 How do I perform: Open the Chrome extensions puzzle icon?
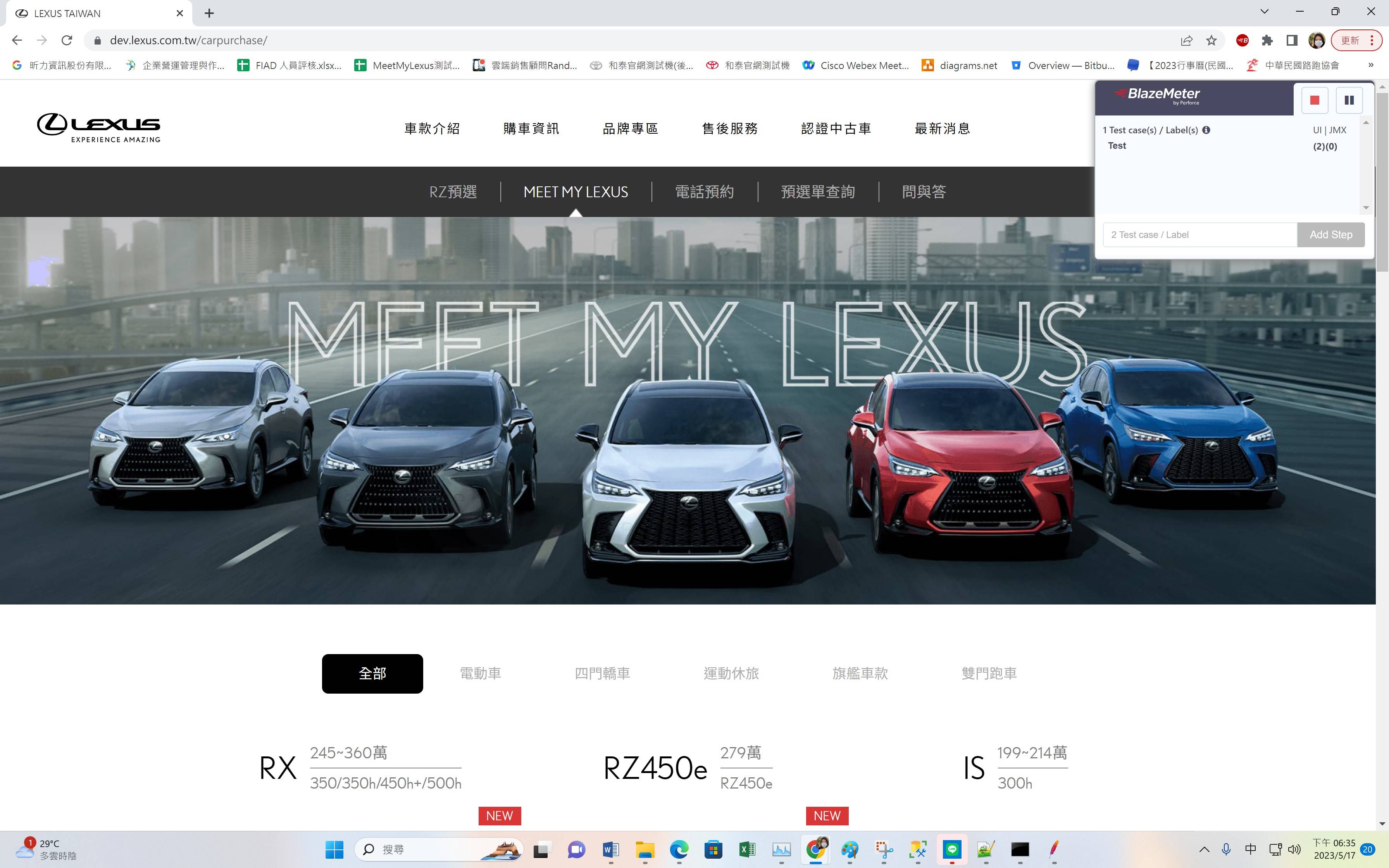pyautogui.click(x=1267, y=40)
